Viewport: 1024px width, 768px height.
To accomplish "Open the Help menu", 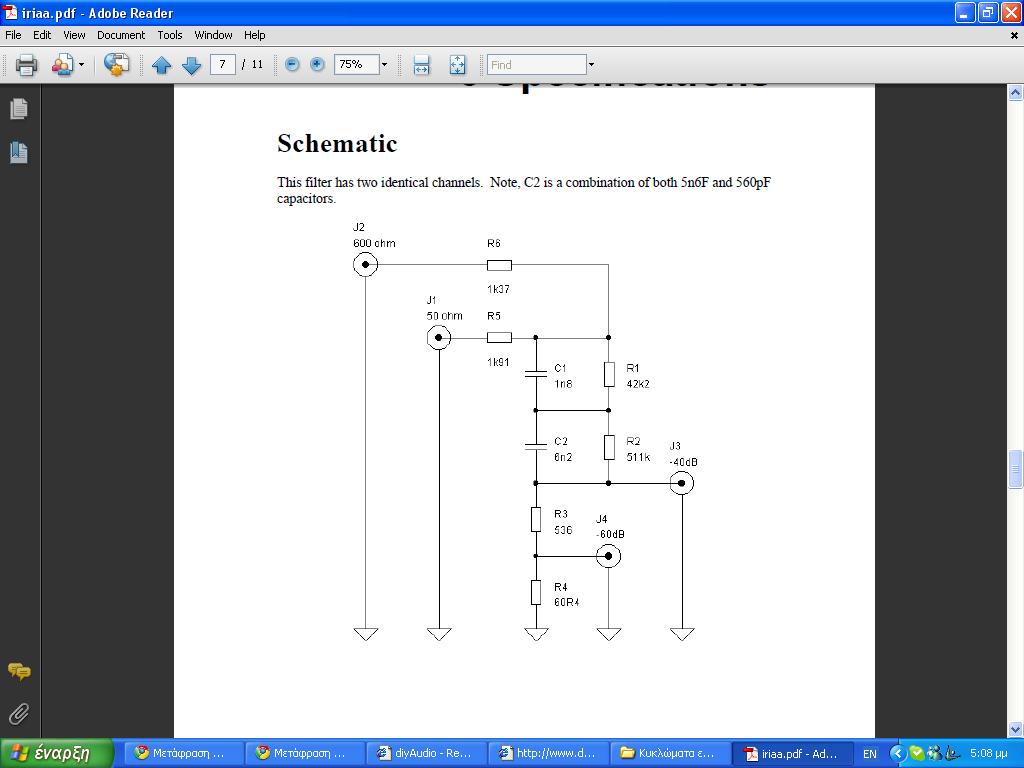I will click(x=255, y=35).
